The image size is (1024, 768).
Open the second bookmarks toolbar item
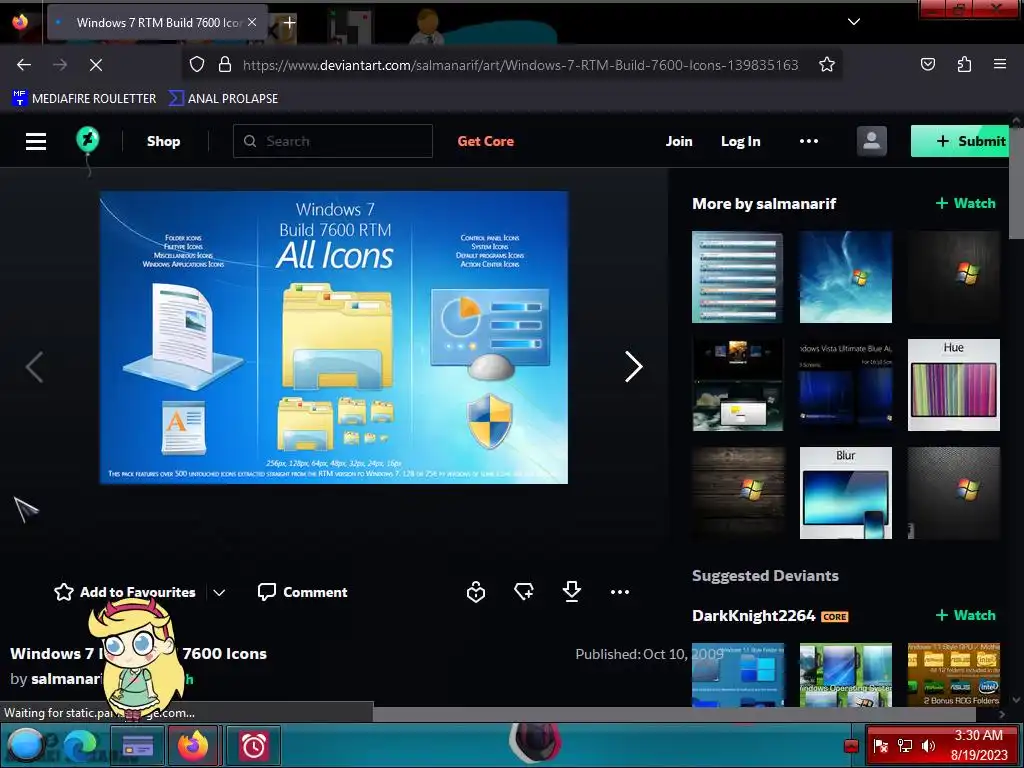coord(223,99)
